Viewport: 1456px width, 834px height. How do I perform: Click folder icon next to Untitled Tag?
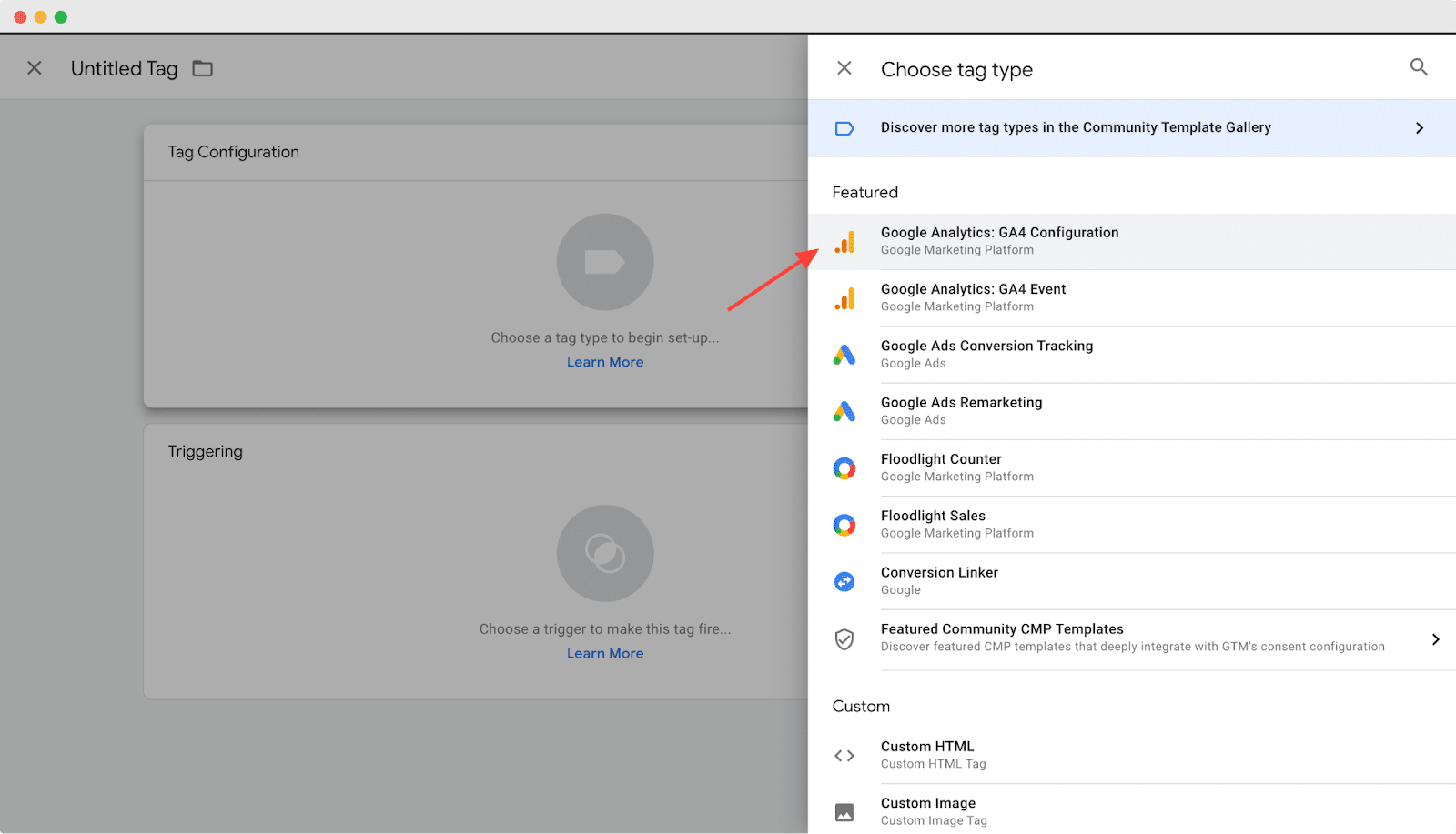tap(202, 69)
